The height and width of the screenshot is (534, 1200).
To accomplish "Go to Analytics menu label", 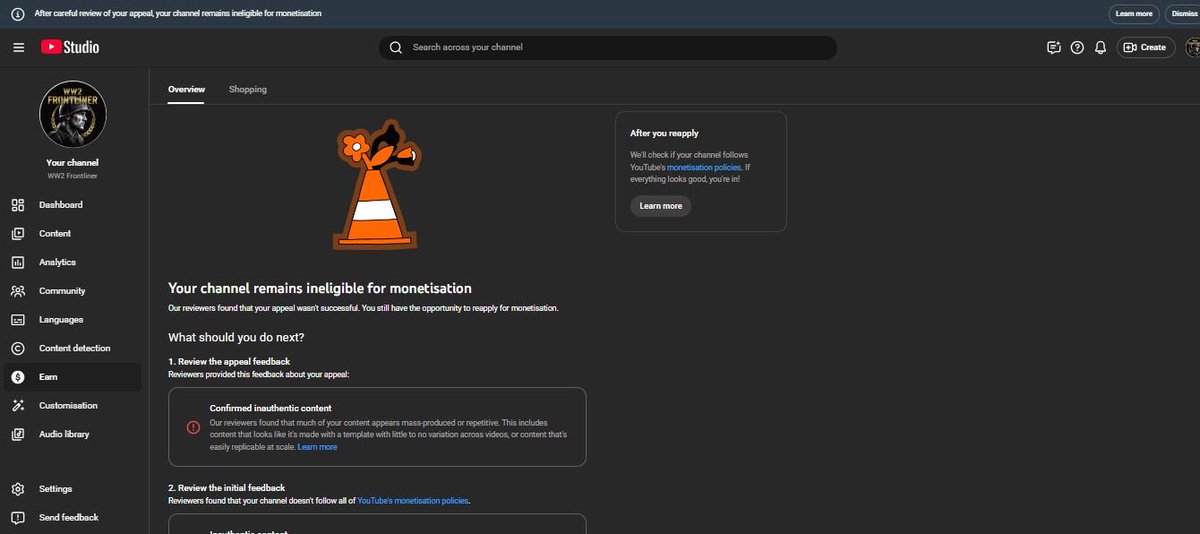I will coord(57,262).
